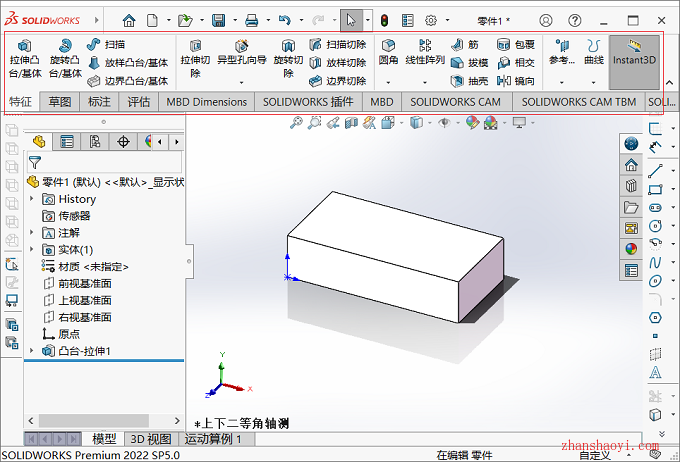Screen dimensions: 680x462
Task: Open the 运动算例 1 bottom tab
Action: (x=213, y=439)
